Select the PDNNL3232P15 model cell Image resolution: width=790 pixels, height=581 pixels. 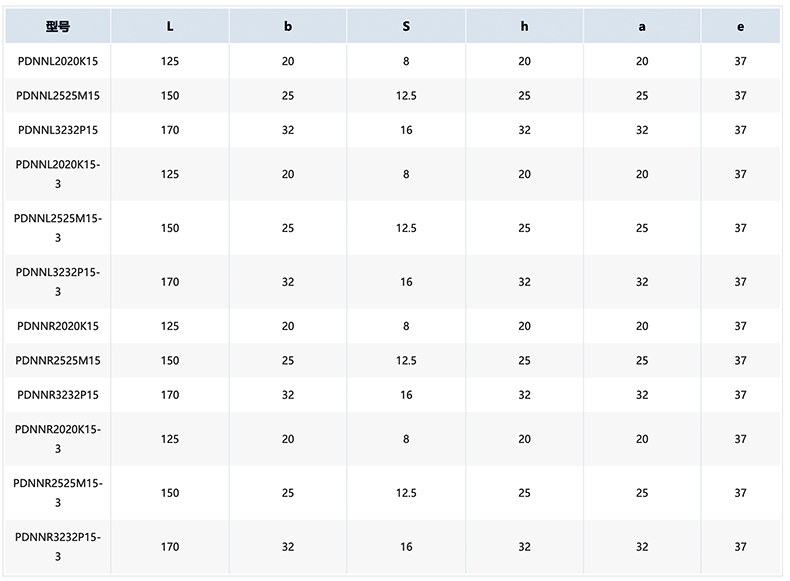pyautogui.click(x=58, y=130)
